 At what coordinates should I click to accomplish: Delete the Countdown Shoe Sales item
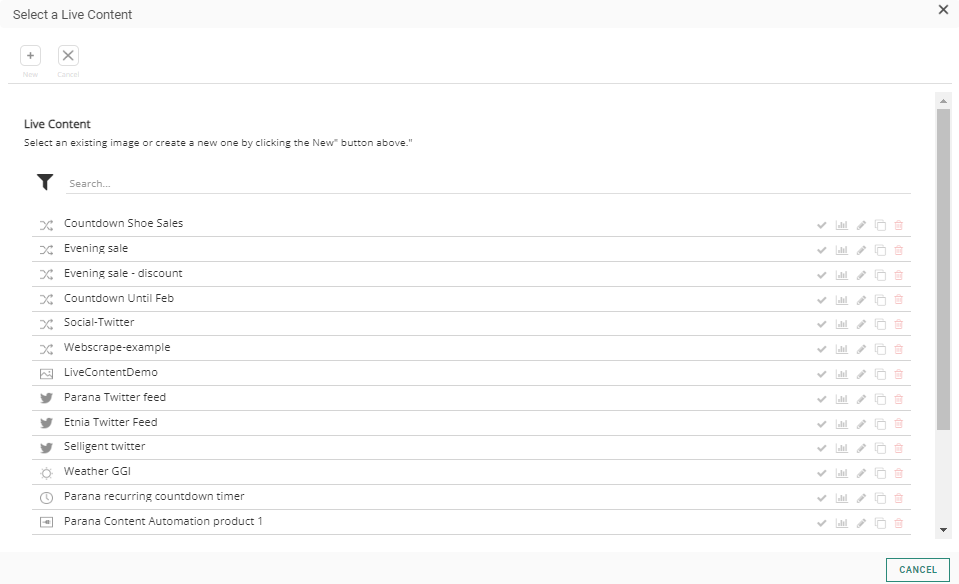[898, 225]
